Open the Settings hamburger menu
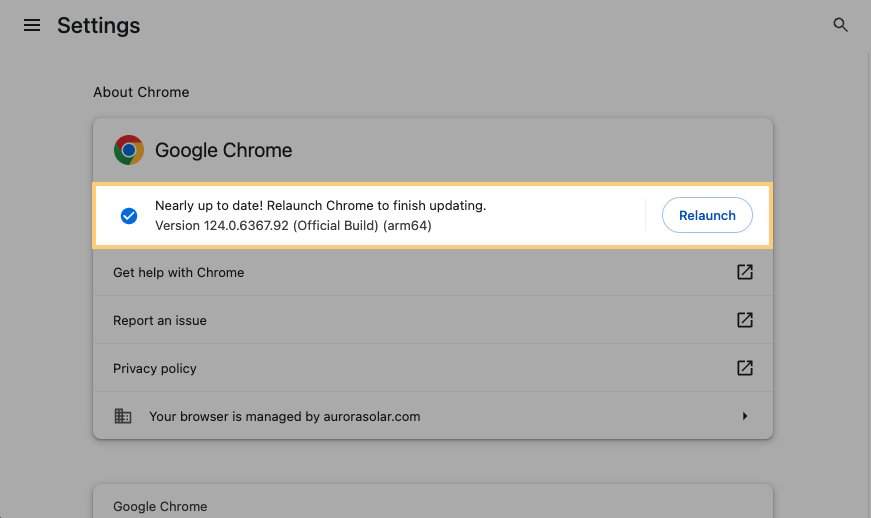871x518 pixels. tap(32, 26)
